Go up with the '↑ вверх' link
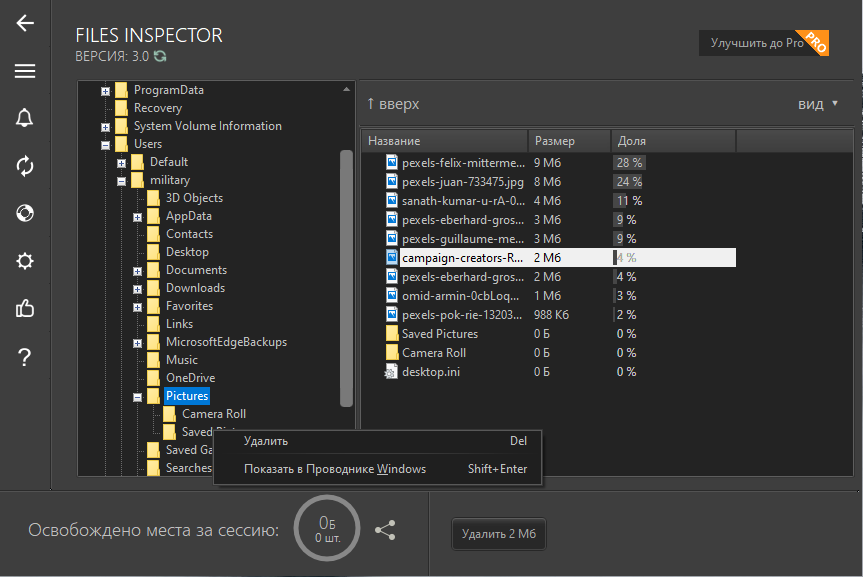This screenshot has width=863, height=577. pos(393,104)
